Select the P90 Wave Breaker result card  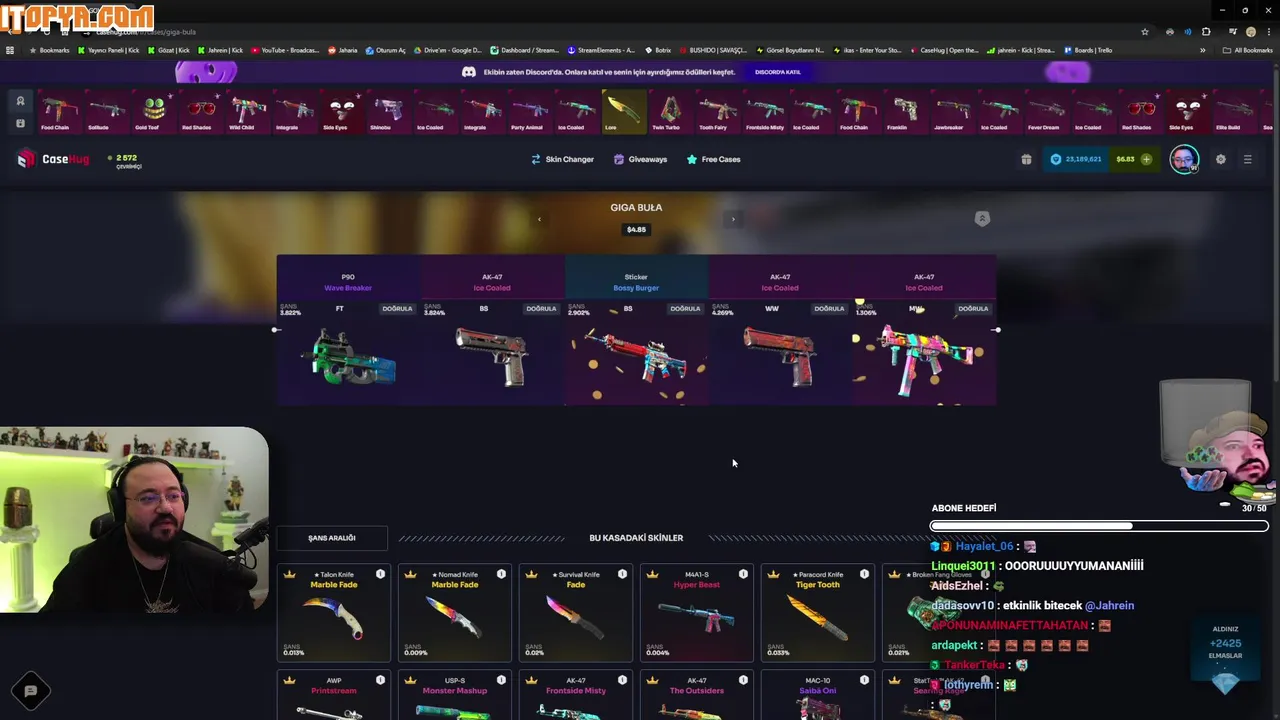click(348, 330)
